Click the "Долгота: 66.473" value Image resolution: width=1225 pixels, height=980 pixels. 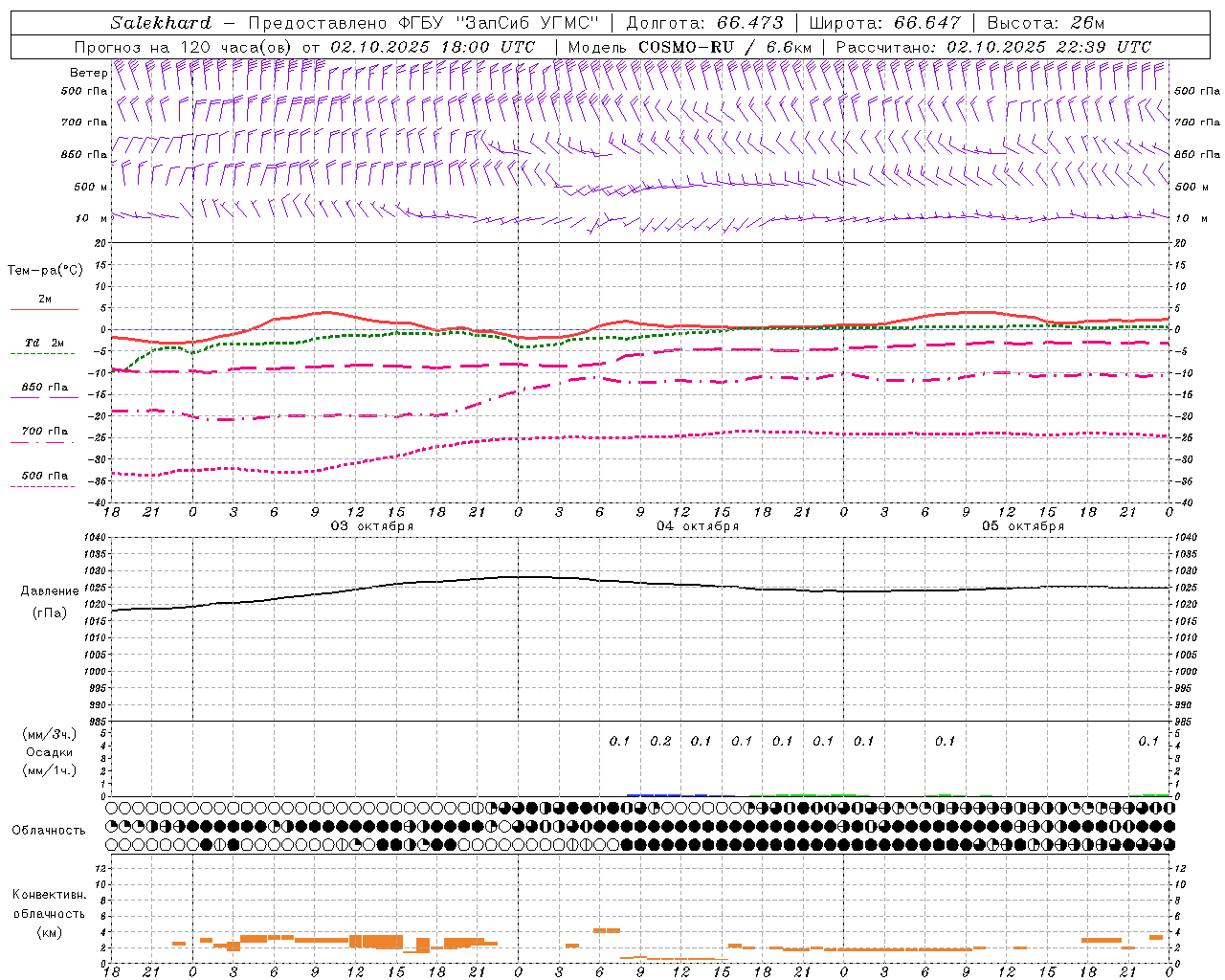click(x=704, y=23)
